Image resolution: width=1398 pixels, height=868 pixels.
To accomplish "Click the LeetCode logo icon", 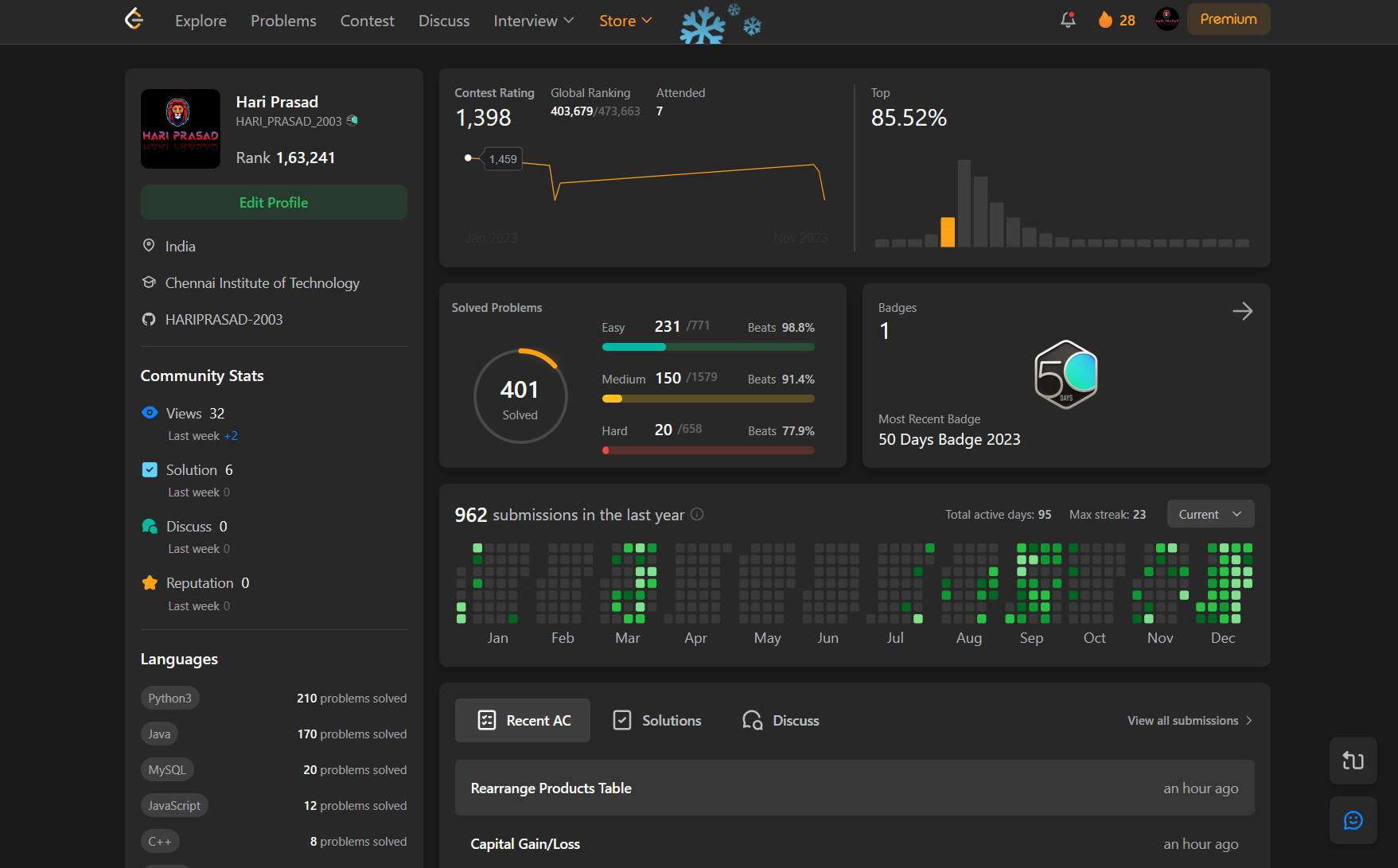I will (x=134, y=19).
